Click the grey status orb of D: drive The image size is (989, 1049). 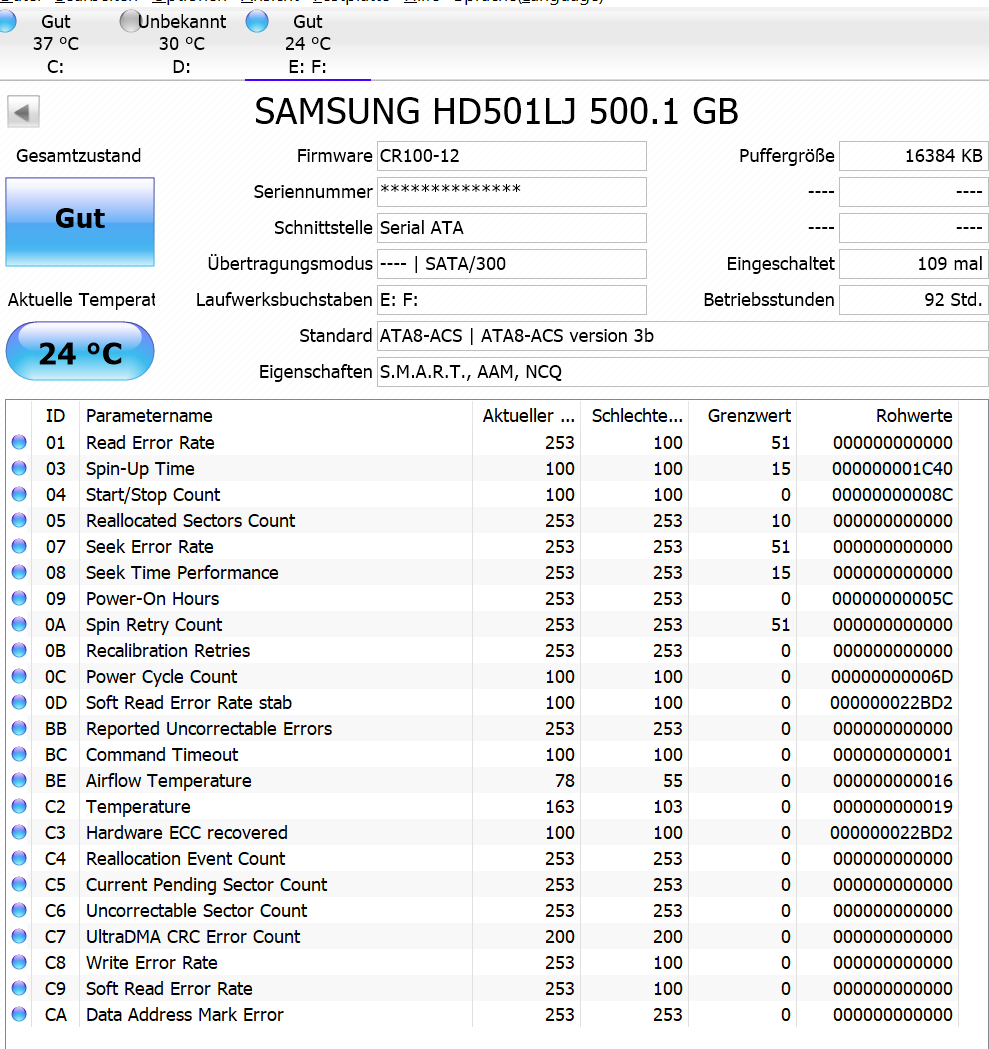130,22
